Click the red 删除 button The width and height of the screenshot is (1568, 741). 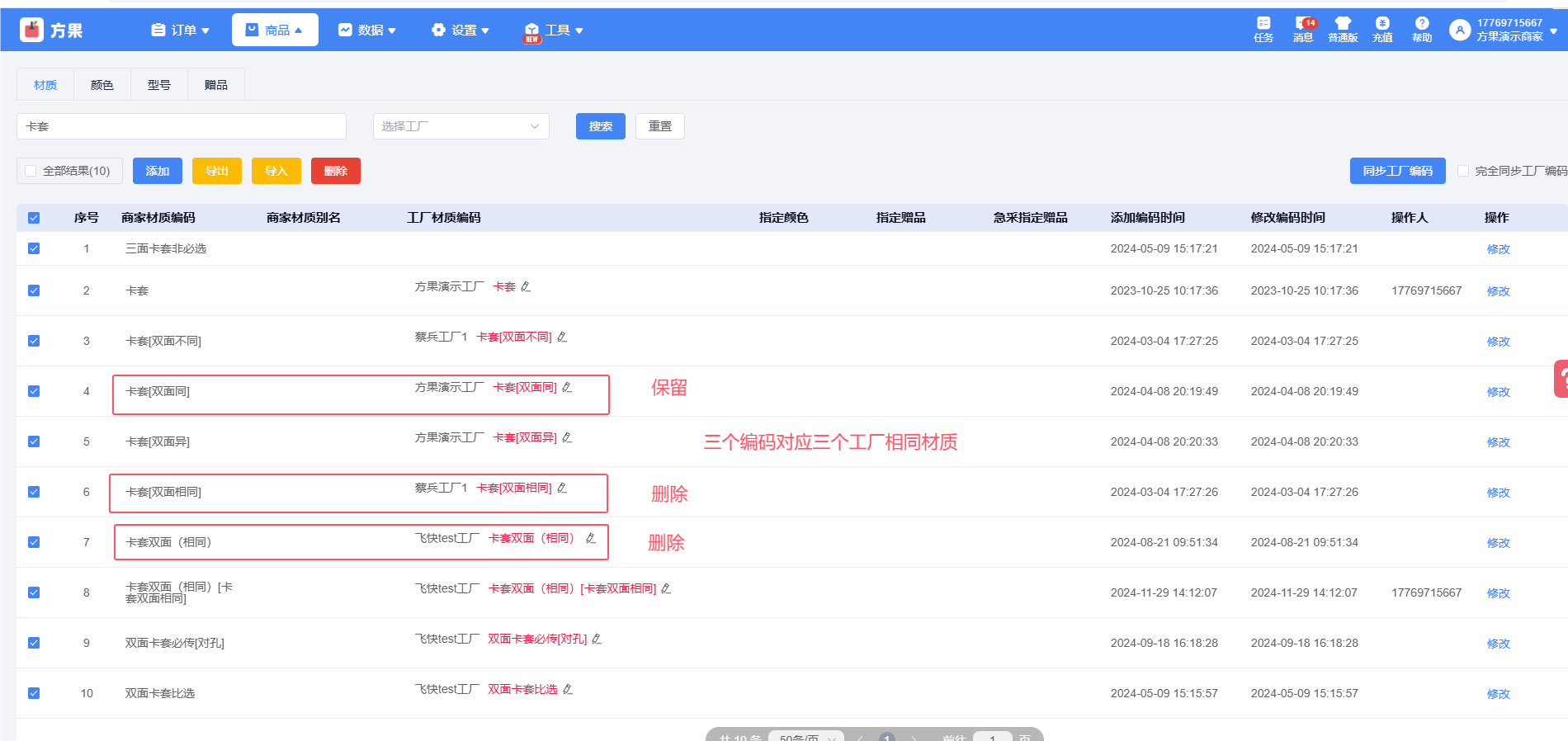click(335, 171)
